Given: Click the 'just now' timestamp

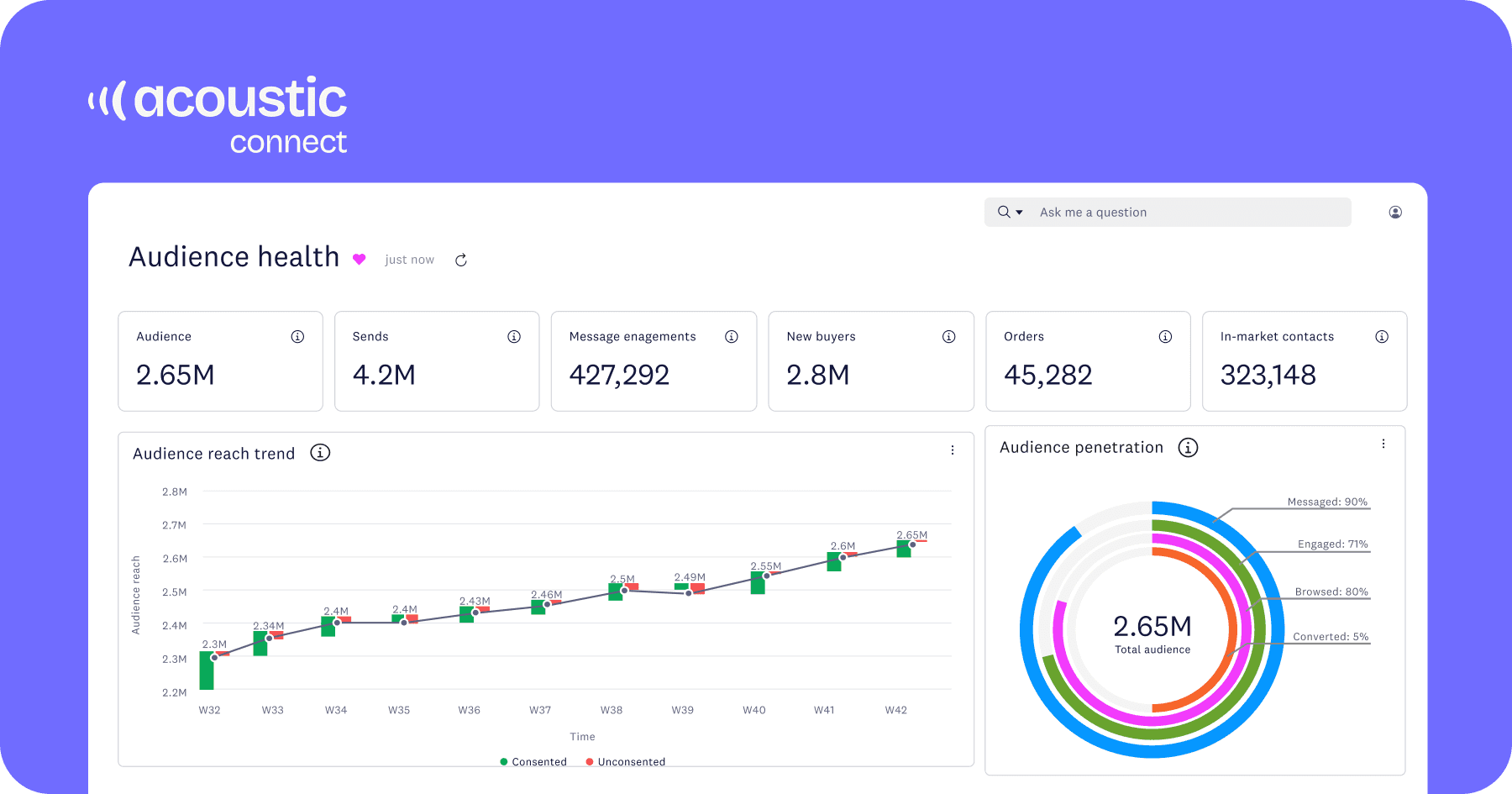Looking at the screenshot, I should tap(410, 260).
